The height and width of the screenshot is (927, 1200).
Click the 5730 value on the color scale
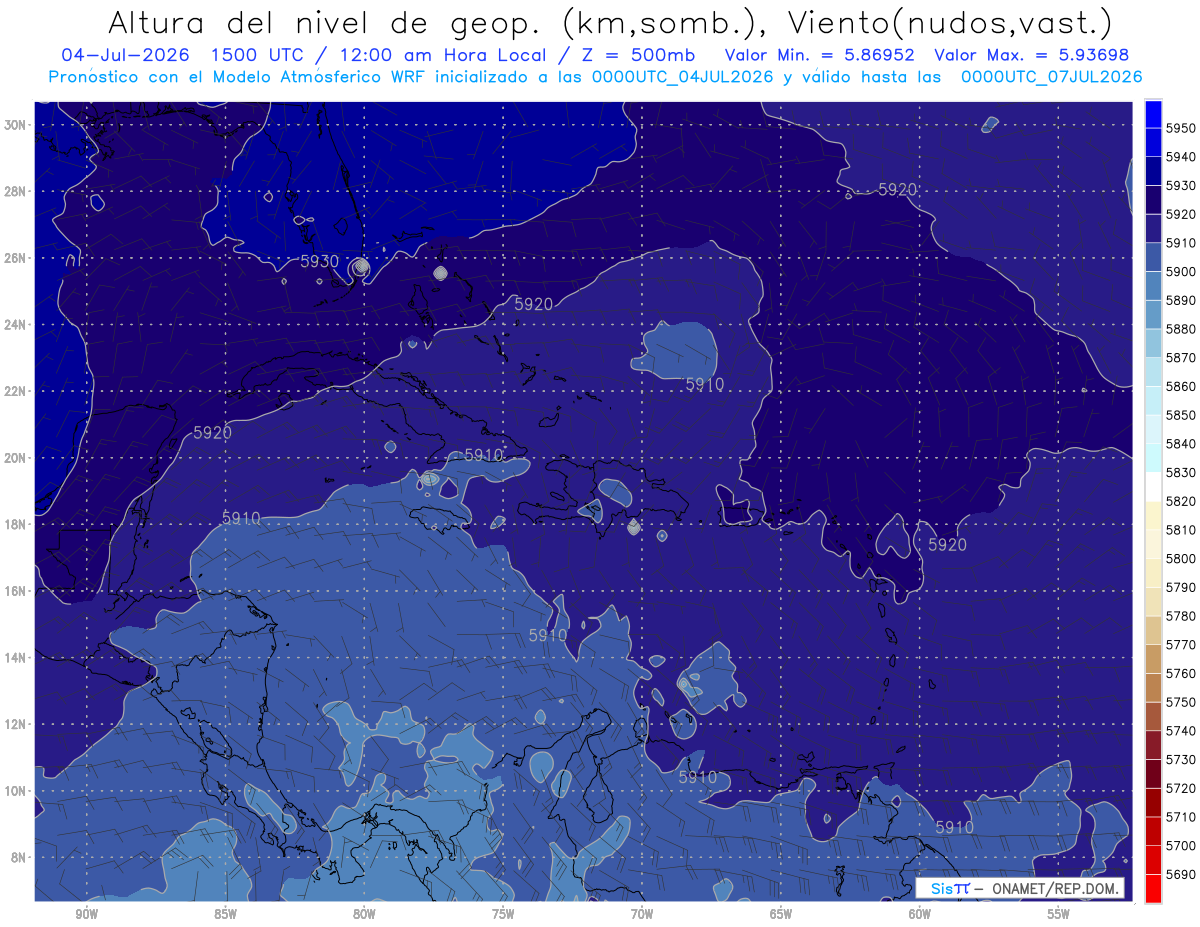tap(1181, 759)
